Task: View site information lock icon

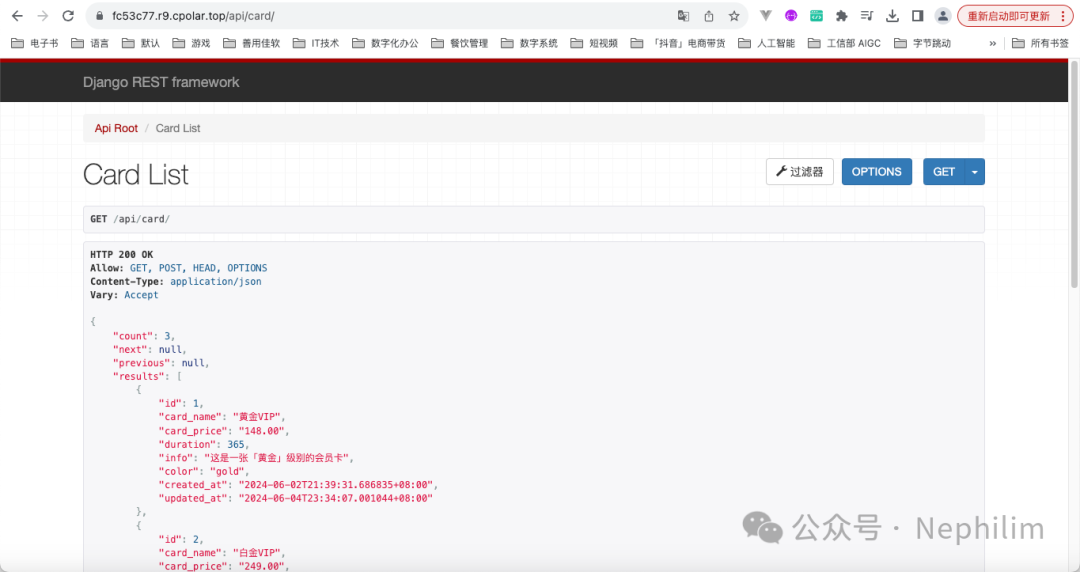Action: click(x=99, y=16)
